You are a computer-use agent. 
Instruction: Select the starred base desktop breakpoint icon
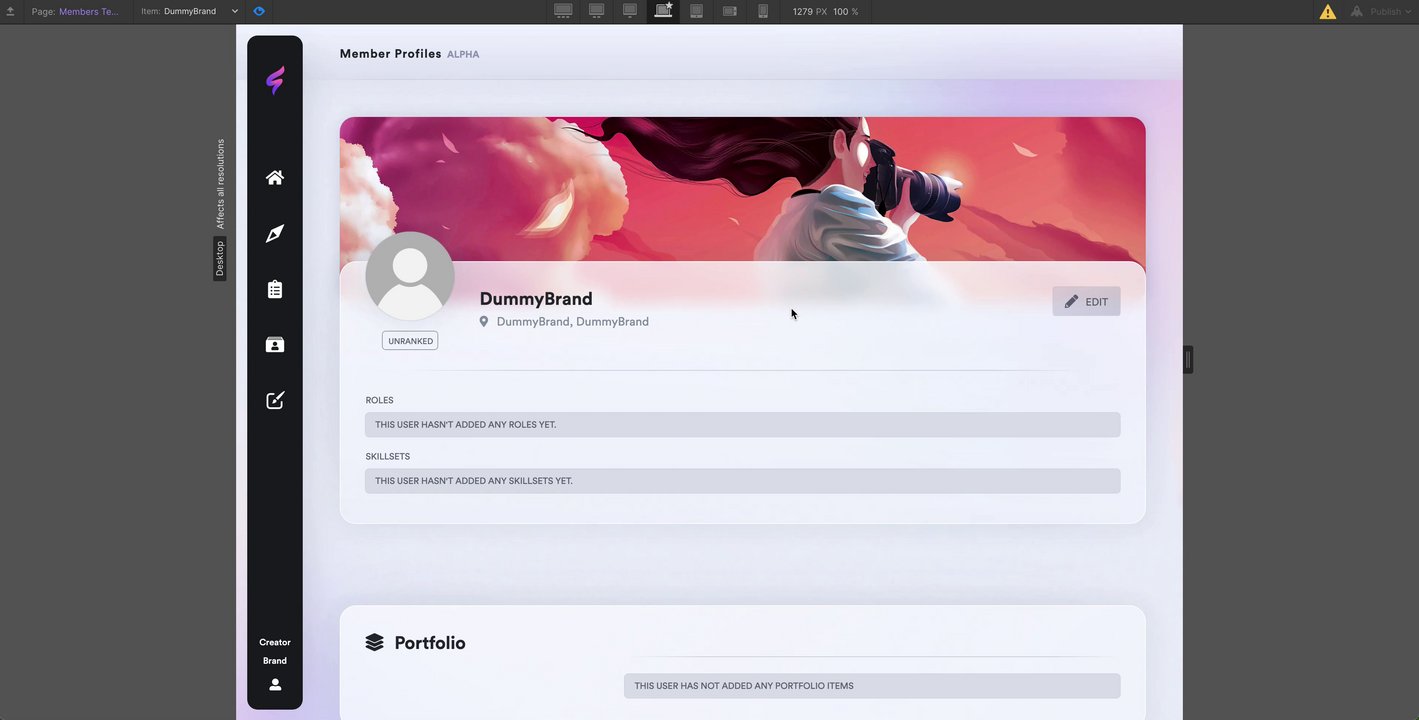(663, 11)
